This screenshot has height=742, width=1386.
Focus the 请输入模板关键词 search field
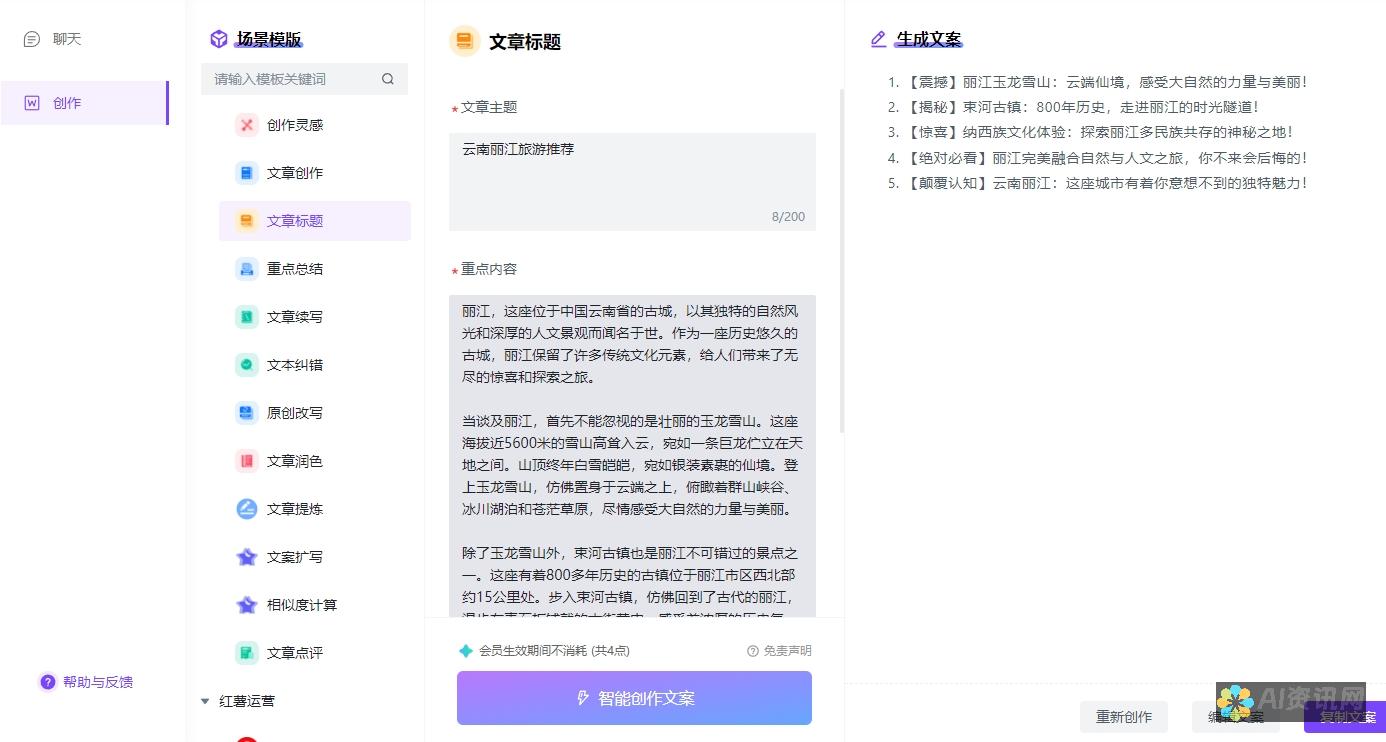tap(304, 79)
